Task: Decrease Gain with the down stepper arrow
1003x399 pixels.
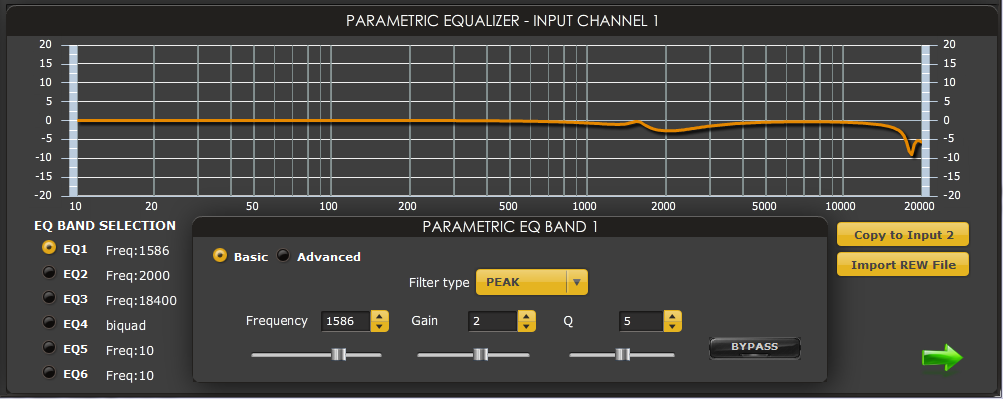Action: (526, 326)
